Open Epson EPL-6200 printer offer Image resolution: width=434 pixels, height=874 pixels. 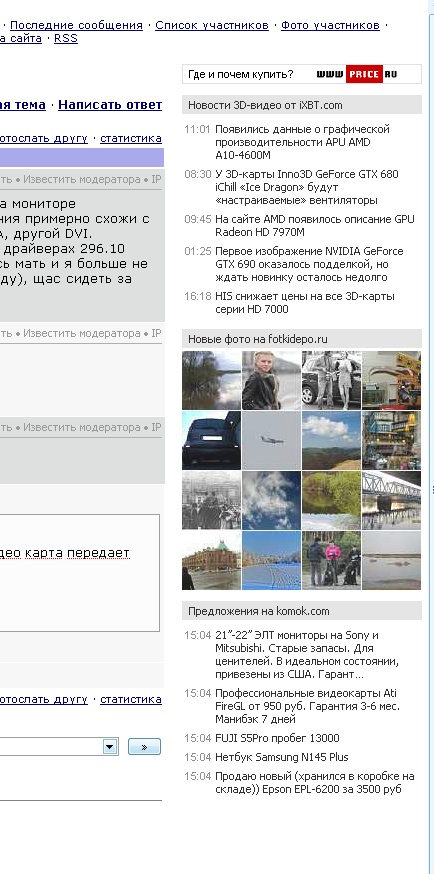tap(315, 783)
